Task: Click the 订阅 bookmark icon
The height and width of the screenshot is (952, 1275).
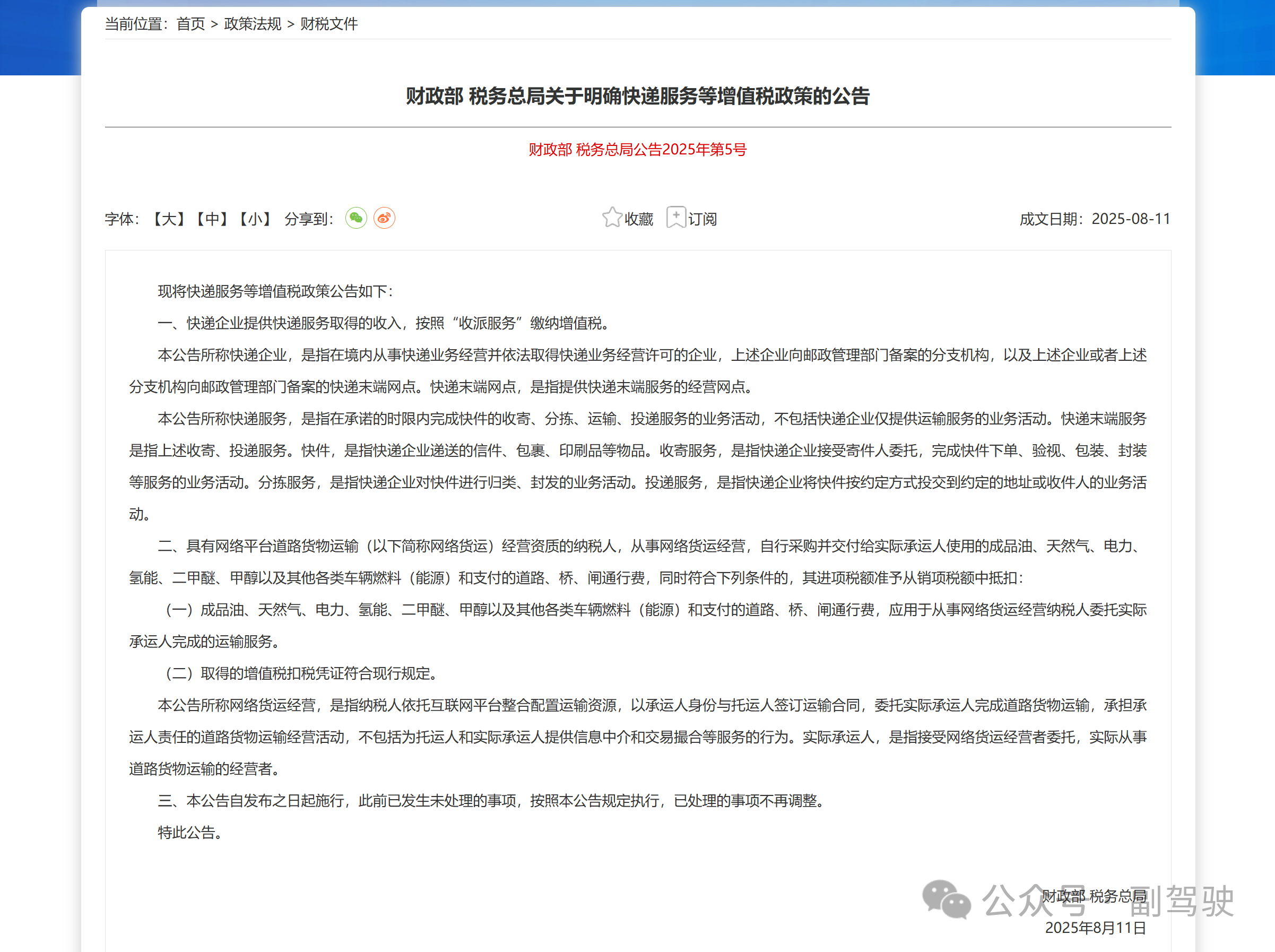Action: tap(676, 218)
